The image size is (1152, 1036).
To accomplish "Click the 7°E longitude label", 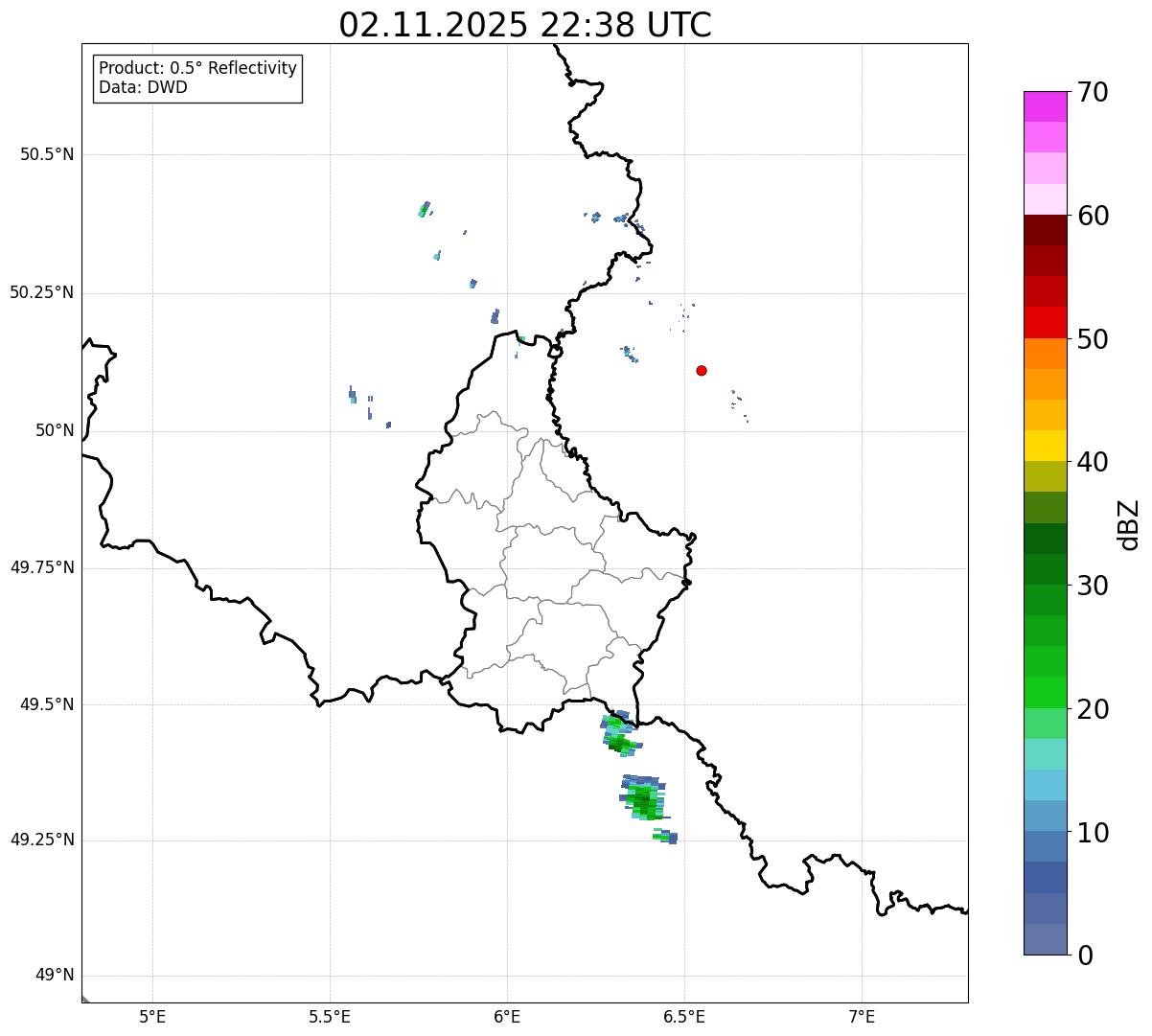I will point(862,1017).
